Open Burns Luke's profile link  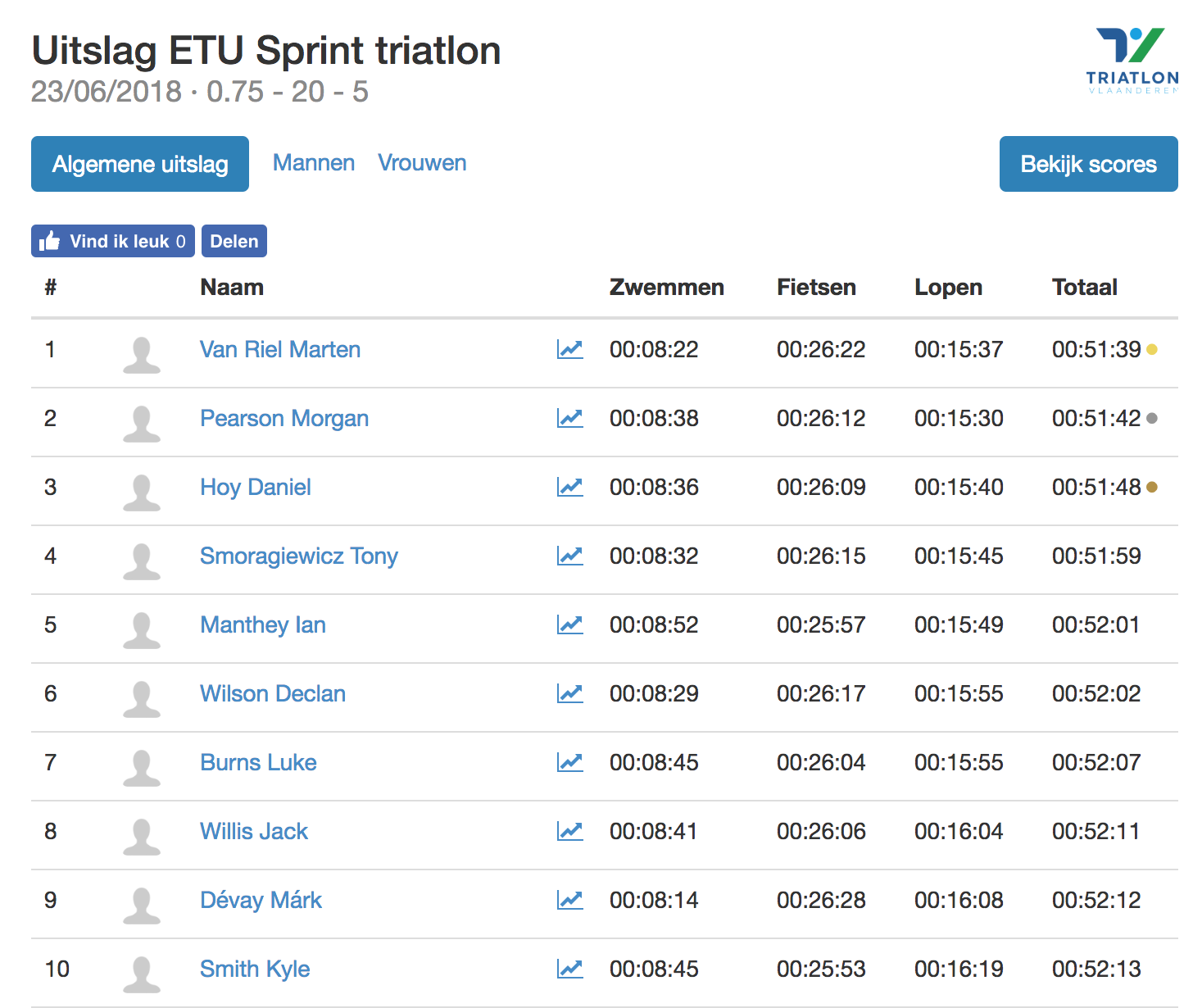click(x=258, y=763)
